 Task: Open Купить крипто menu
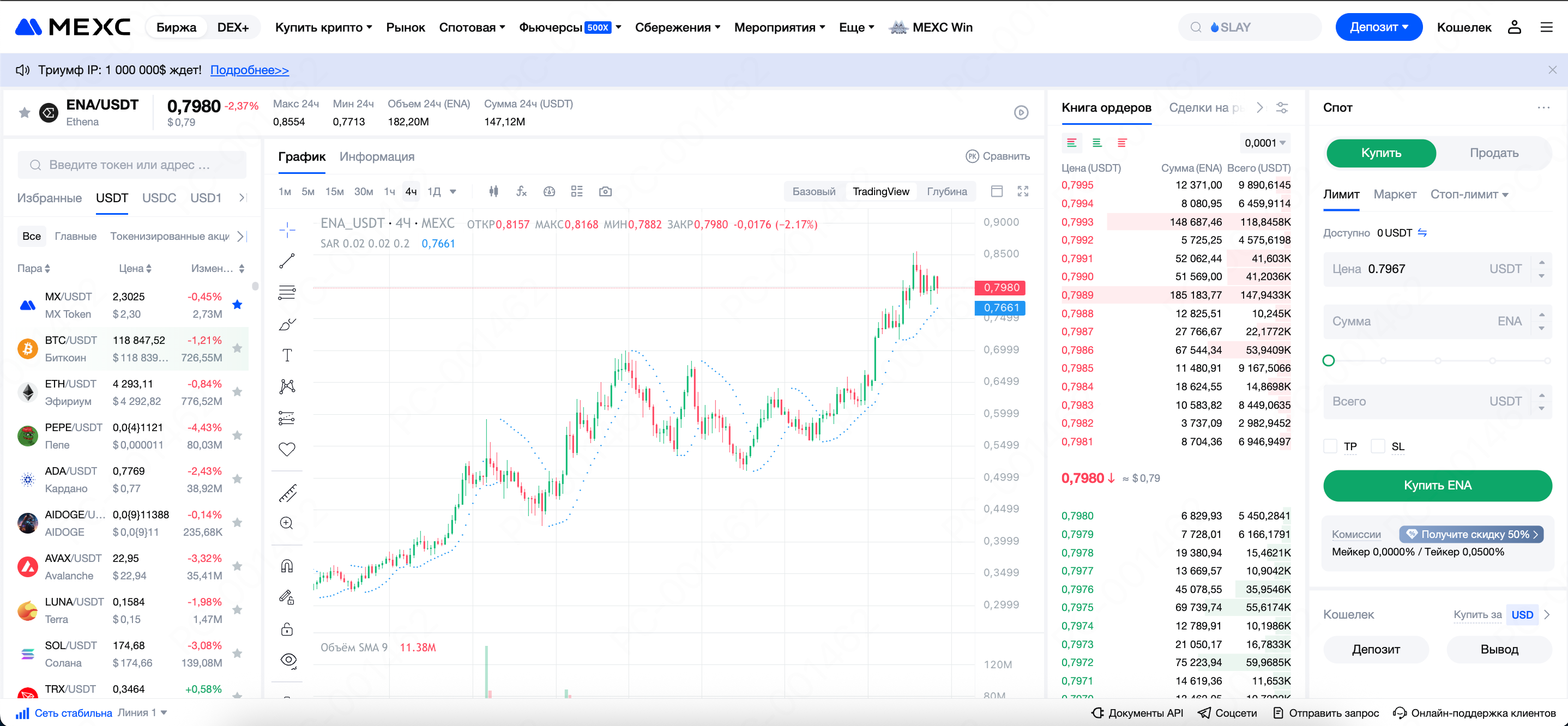click(x=323, y=27)
